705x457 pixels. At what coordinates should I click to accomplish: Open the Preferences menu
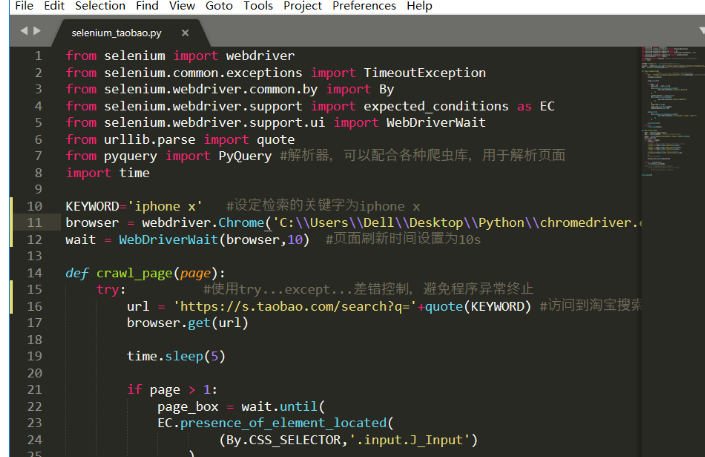[364, 6]
